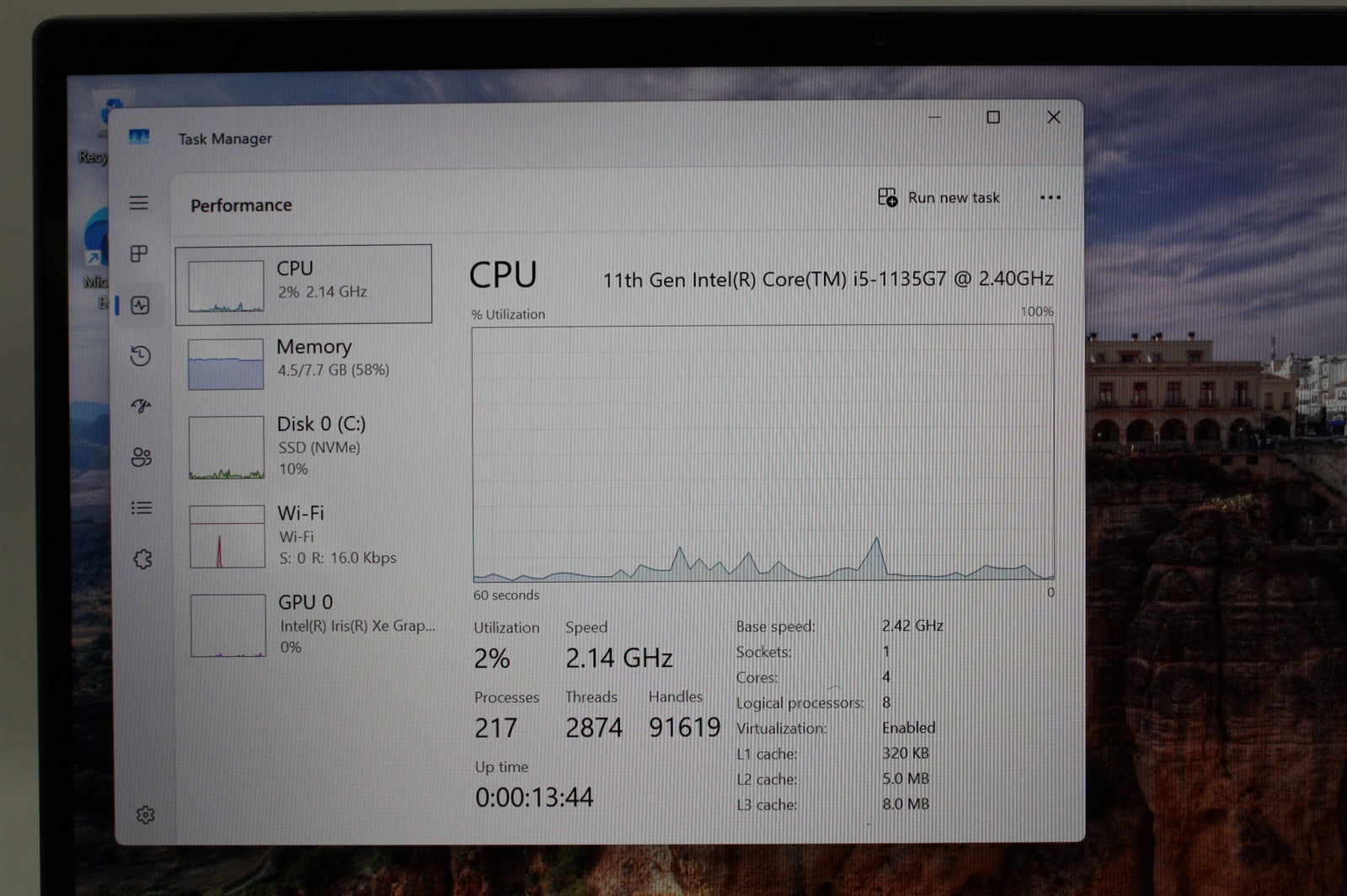Open the Details list sidebar icon
The height and width of the screenshot is (896, 1347).
pos(142,508)
